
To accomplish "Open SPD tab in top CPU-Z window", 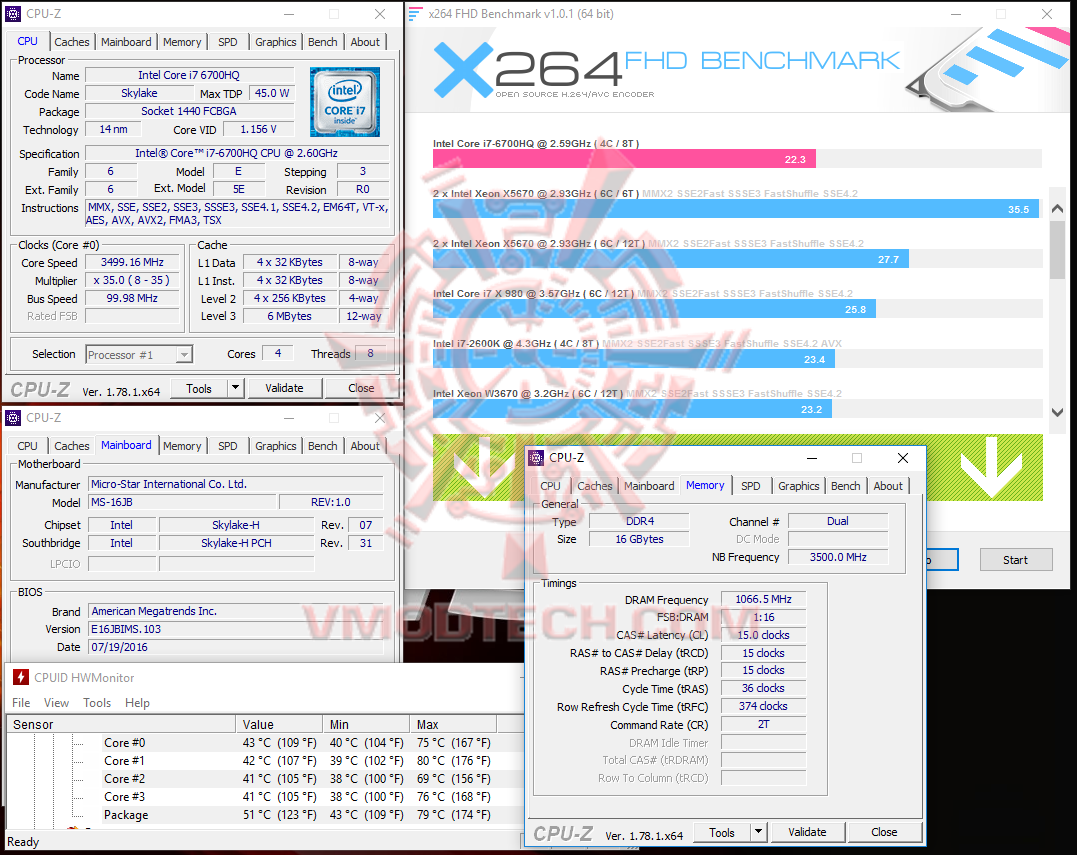I will point(227,42).
